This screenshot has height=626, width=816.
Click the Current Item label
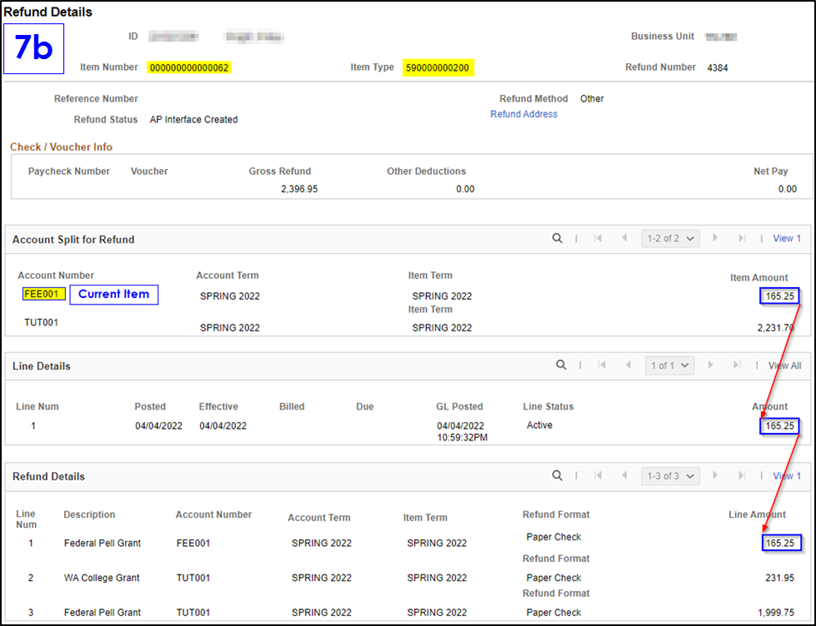pyautogui.click(x=113, y=294)
